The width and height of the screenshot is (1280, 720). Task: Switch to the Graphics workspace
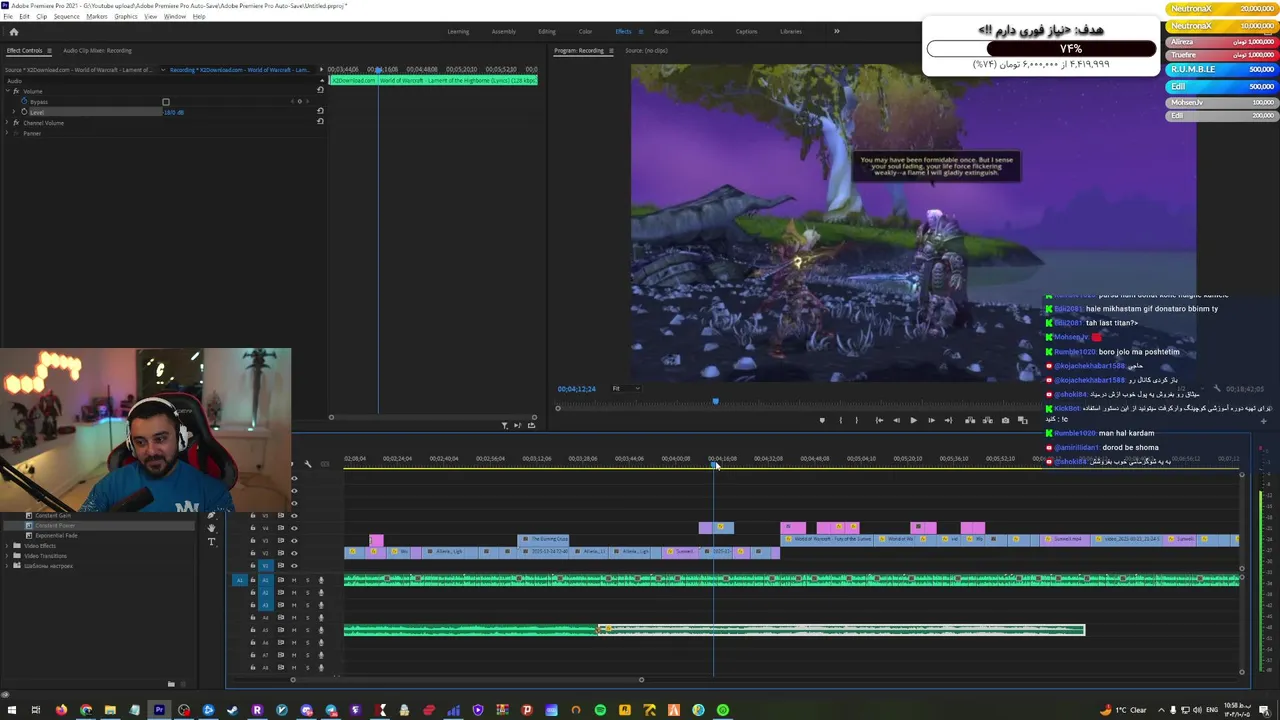702,31
